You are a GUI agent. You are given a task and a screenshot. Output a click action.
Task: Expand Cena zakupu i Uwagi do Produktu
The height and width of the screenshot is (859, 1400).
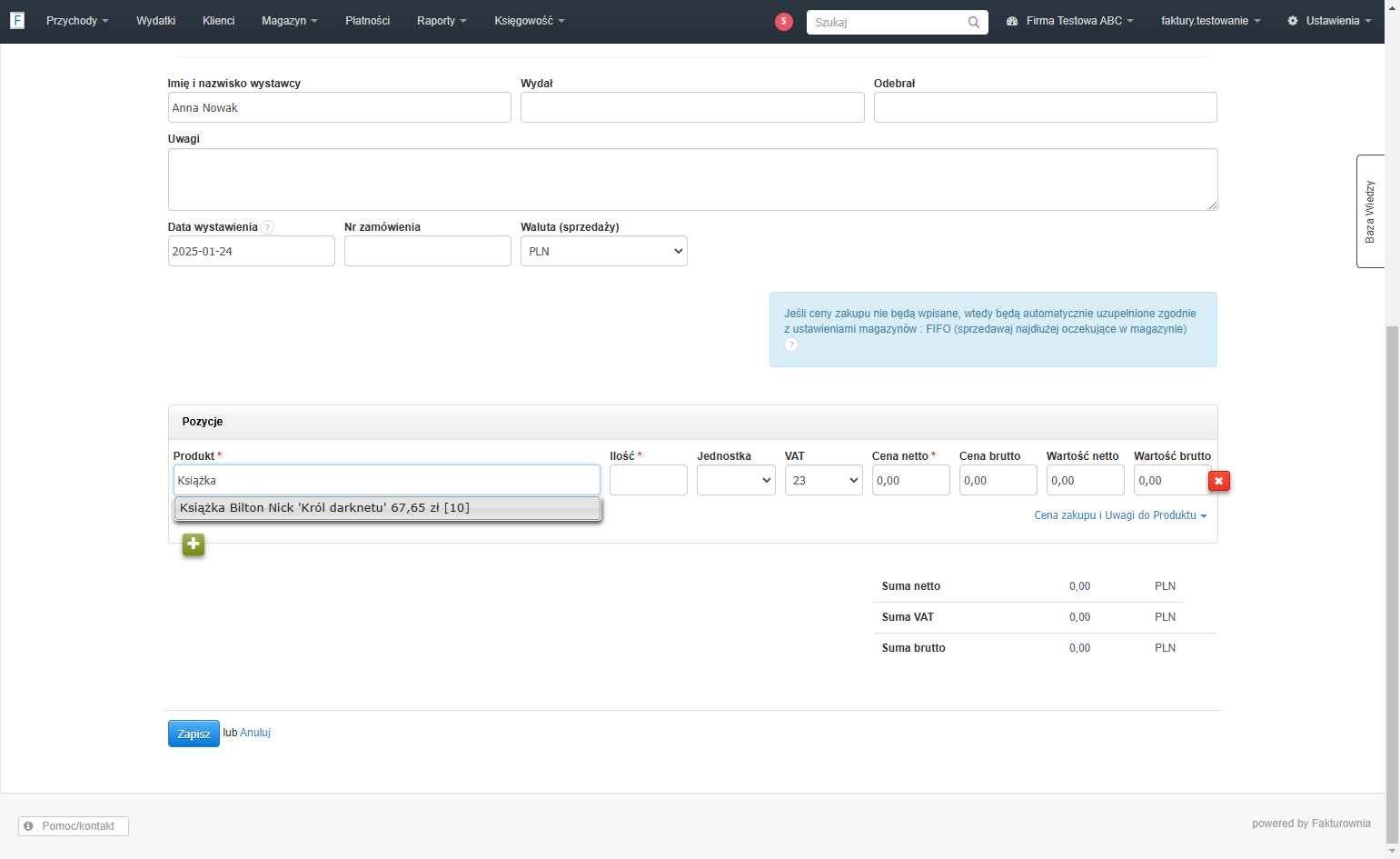pos(1120,515)
